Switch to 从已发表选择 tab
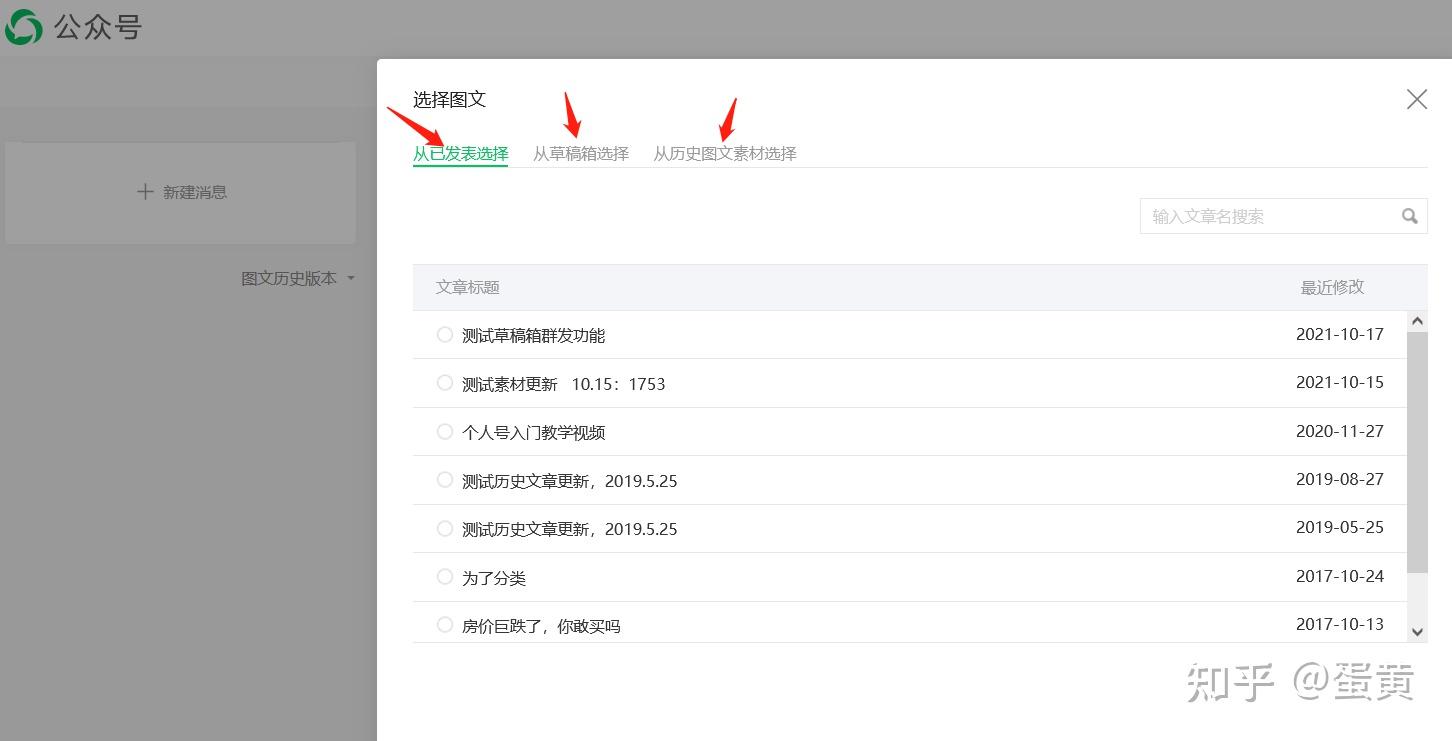 click(x=460, y=153)
